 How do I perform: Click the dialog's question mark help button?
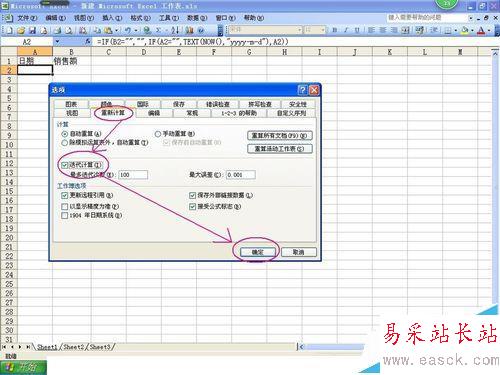pyautogui.click(x=302, y=90)
